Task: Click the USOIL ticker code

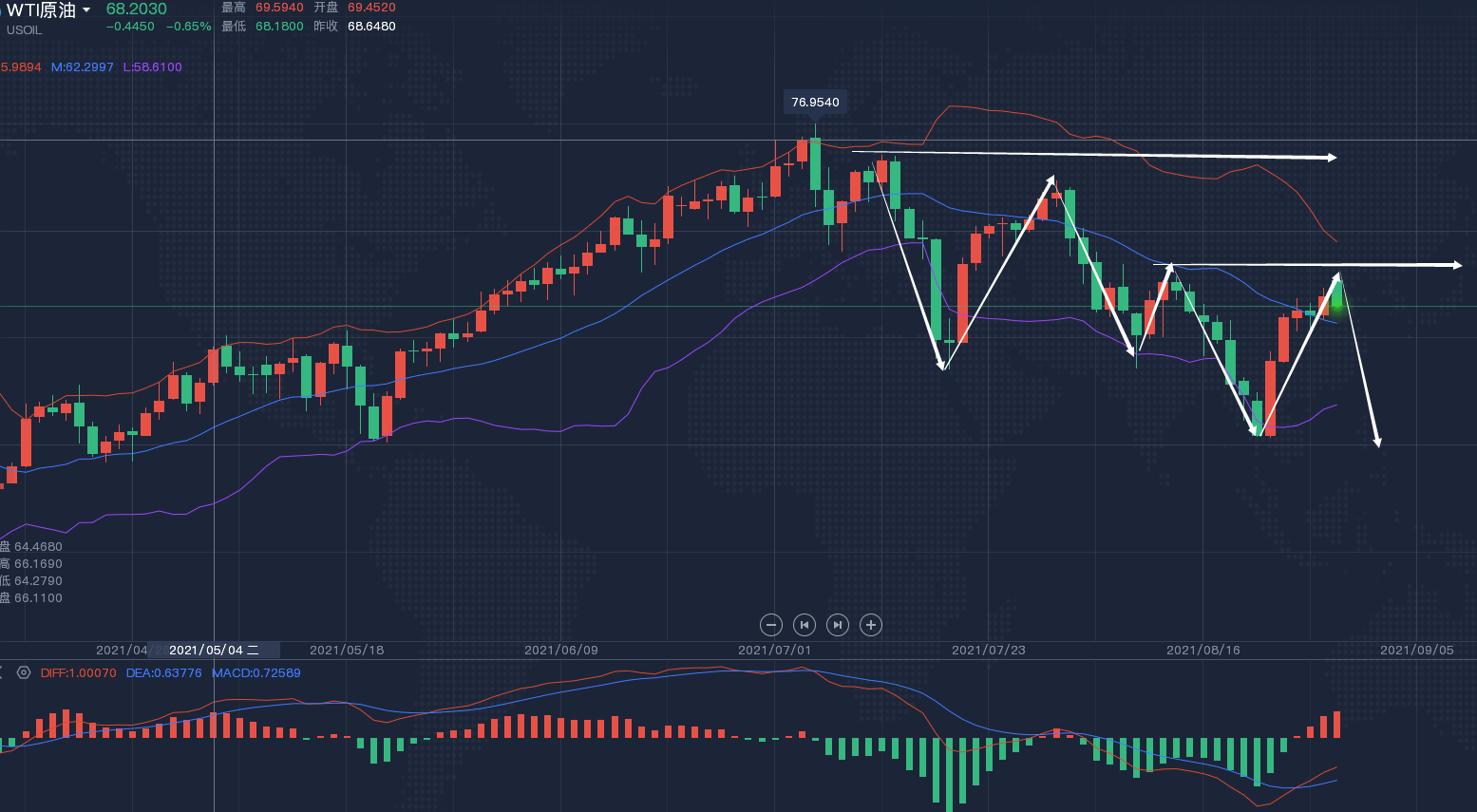Action: point(25,30)
